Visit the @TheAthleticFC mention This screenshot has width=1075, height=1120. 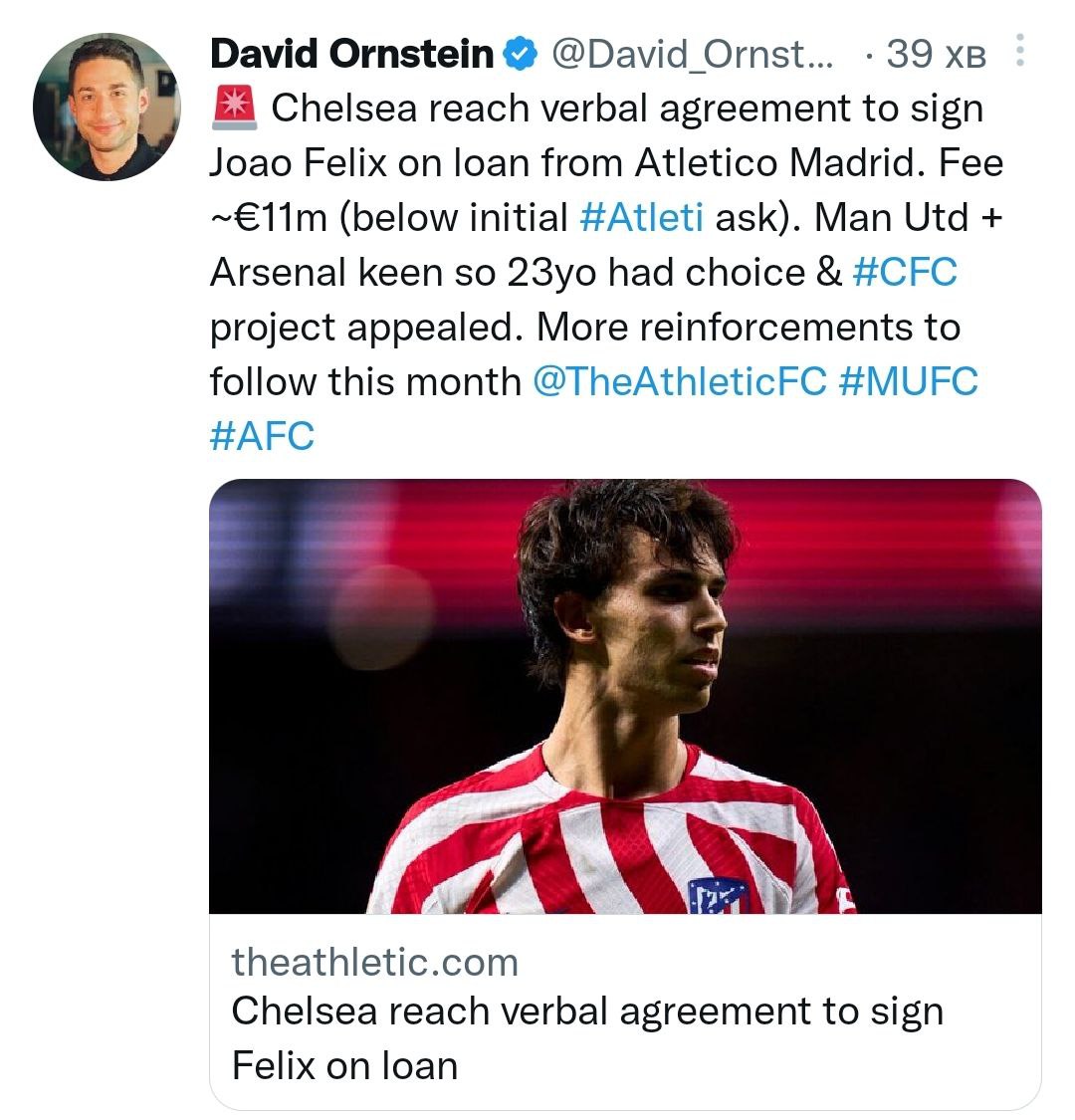680,381
